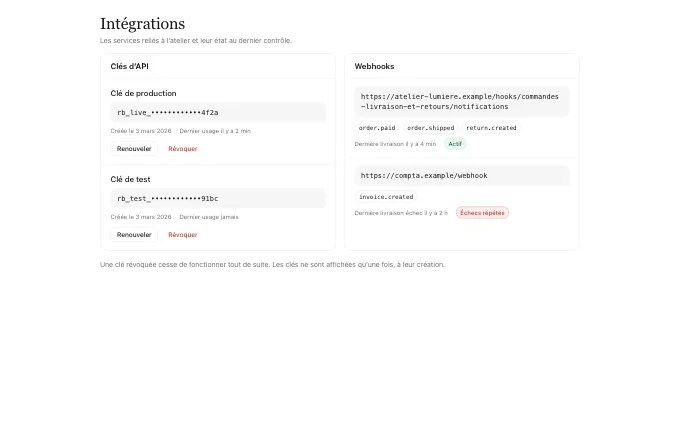Revoke the test key via Révoquer
Image resolution: width=680 pixels, height=425 pixels.
pos(183,235)
